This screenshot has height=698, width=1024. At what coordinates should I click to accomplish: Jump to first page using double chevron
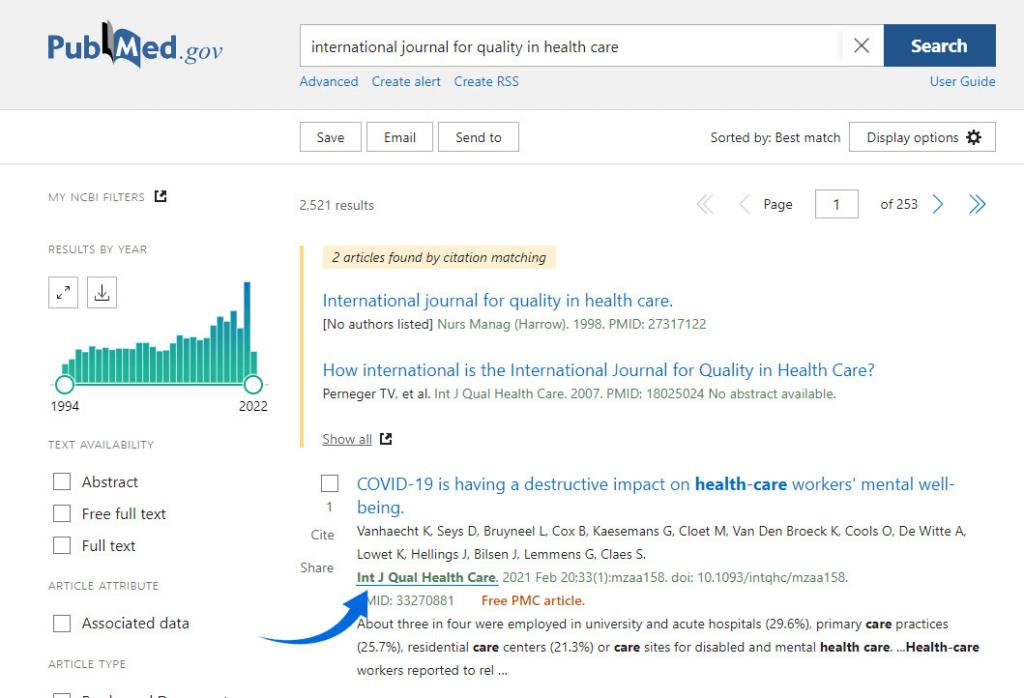[705, 204]
